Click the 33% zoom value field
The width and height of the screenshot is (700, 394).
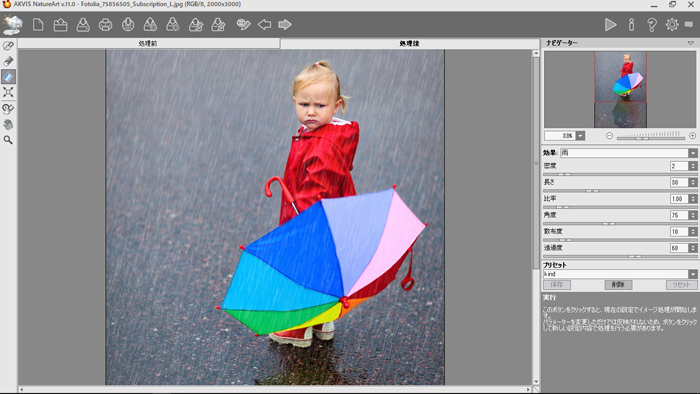(560, 136)
